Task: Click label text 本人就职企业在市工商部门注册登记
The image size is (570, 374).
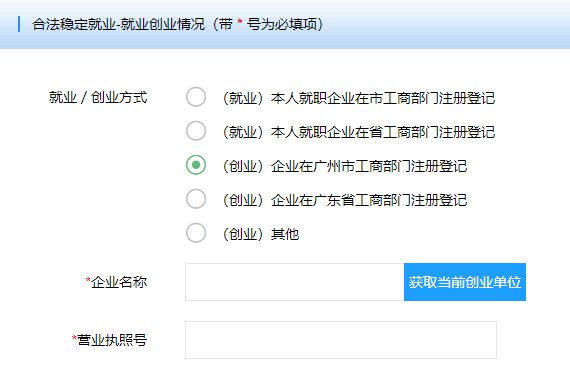Action: pyautogui.click(x=383, y=98)
